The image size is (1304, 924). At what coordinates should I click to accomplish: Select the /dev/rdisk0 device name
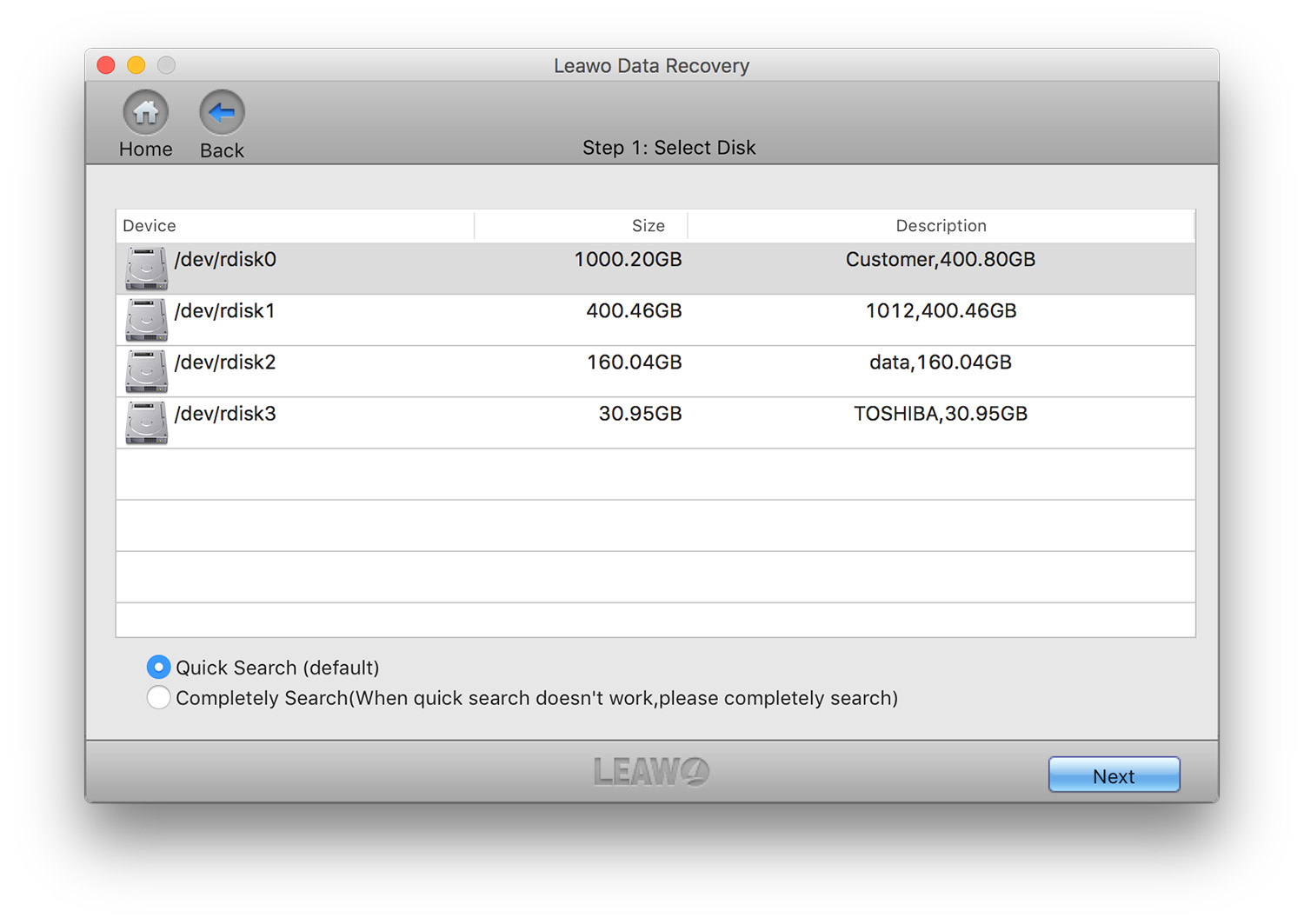pyautogui.click(x=225, y=260)
